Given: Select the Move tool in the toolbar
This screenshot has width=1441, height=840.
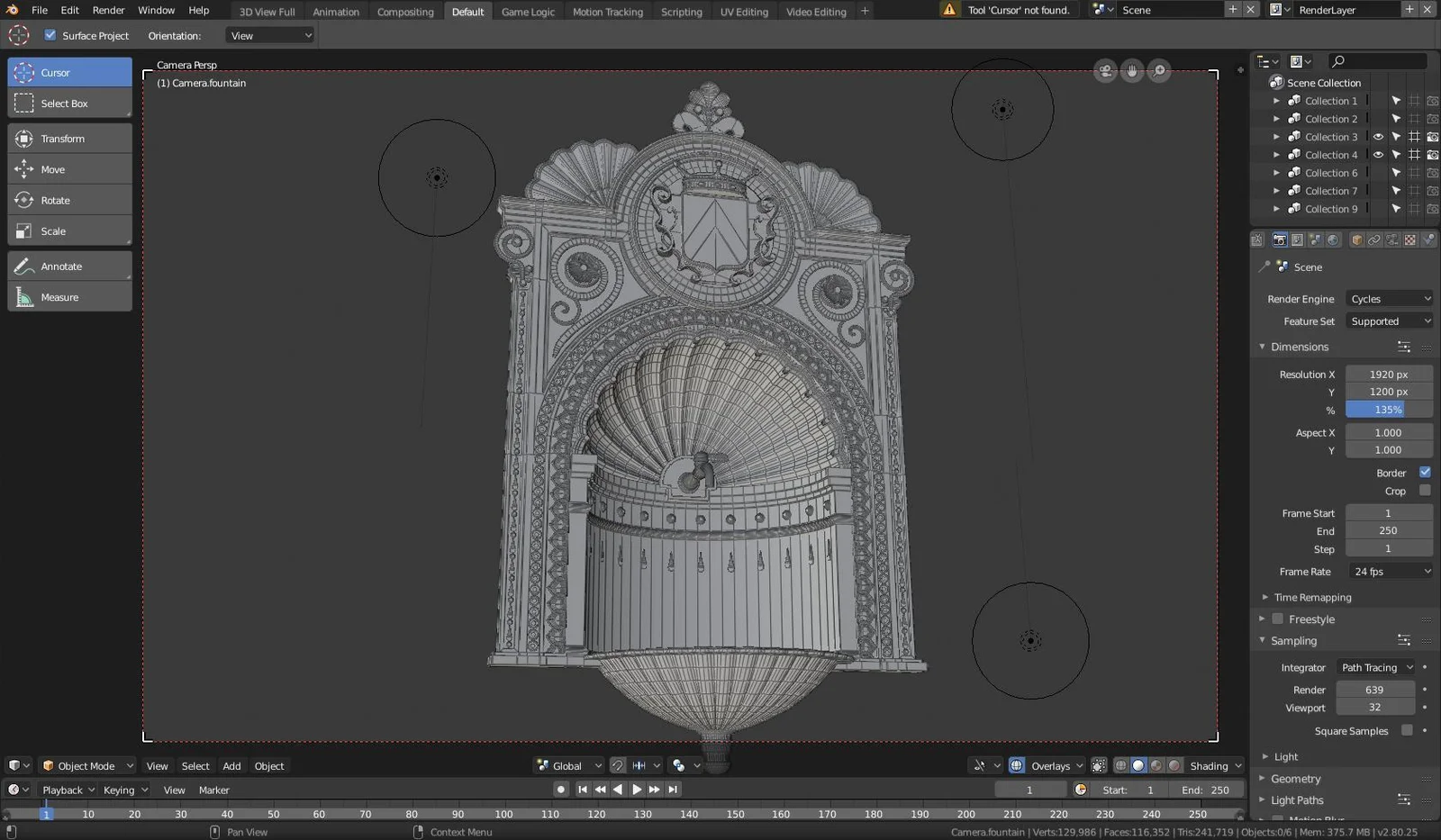Looking at the screenshot, I should tap(52, 168).
